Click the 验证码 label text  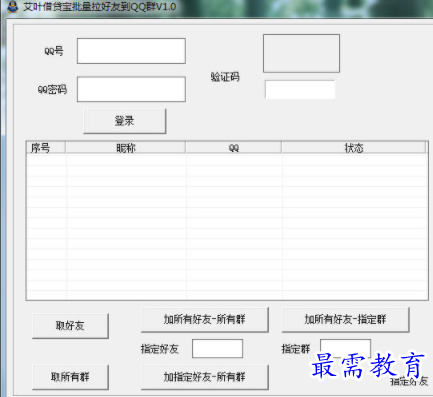(x=225, y=77)
